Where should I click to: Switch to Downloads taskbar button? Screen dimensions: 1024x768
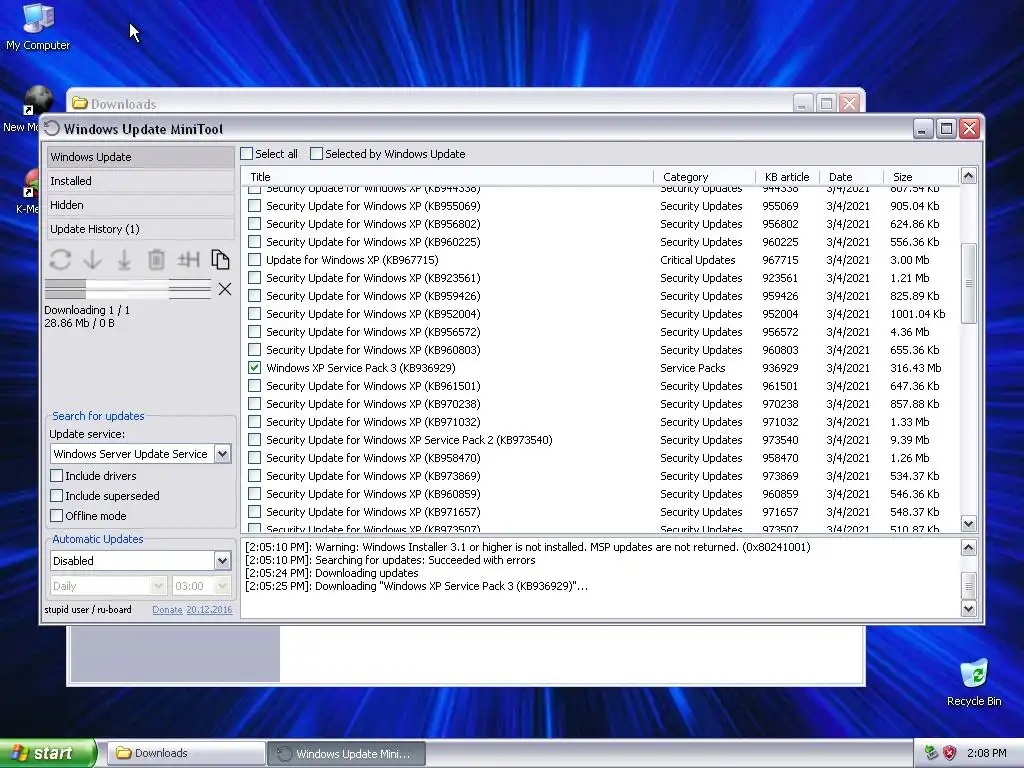click(x=185, y=753)
